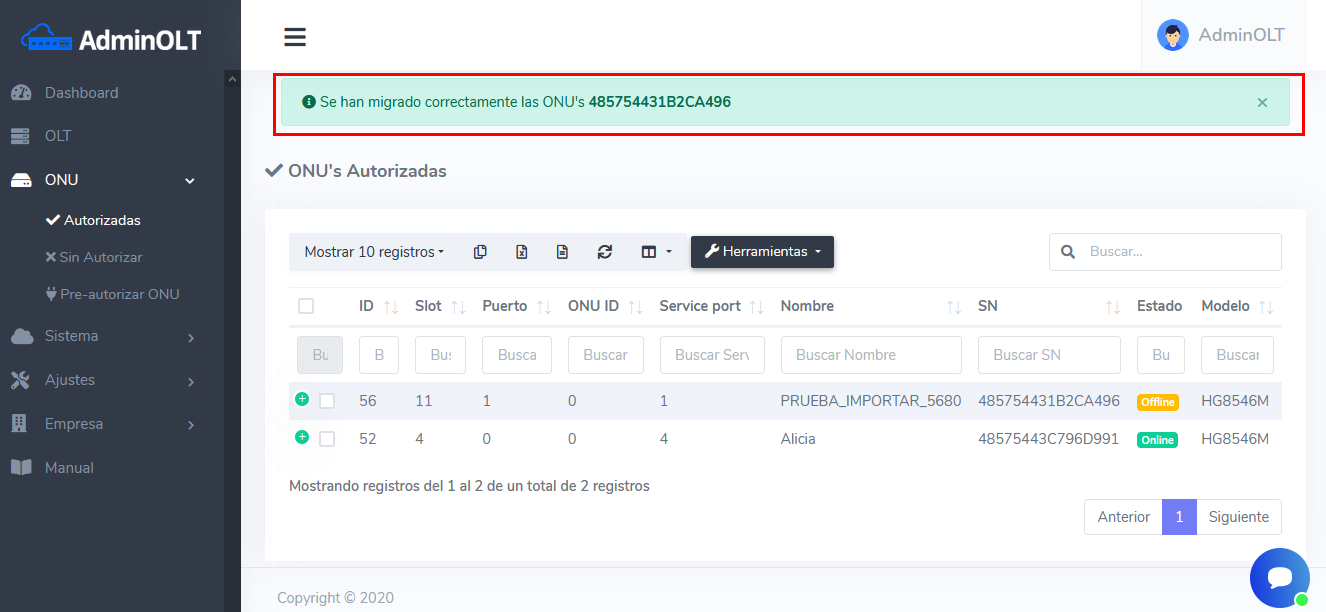Select the checkbox for Alicia's row
The height and width of the screenshot is (612, 1326).
coord(327,439)
